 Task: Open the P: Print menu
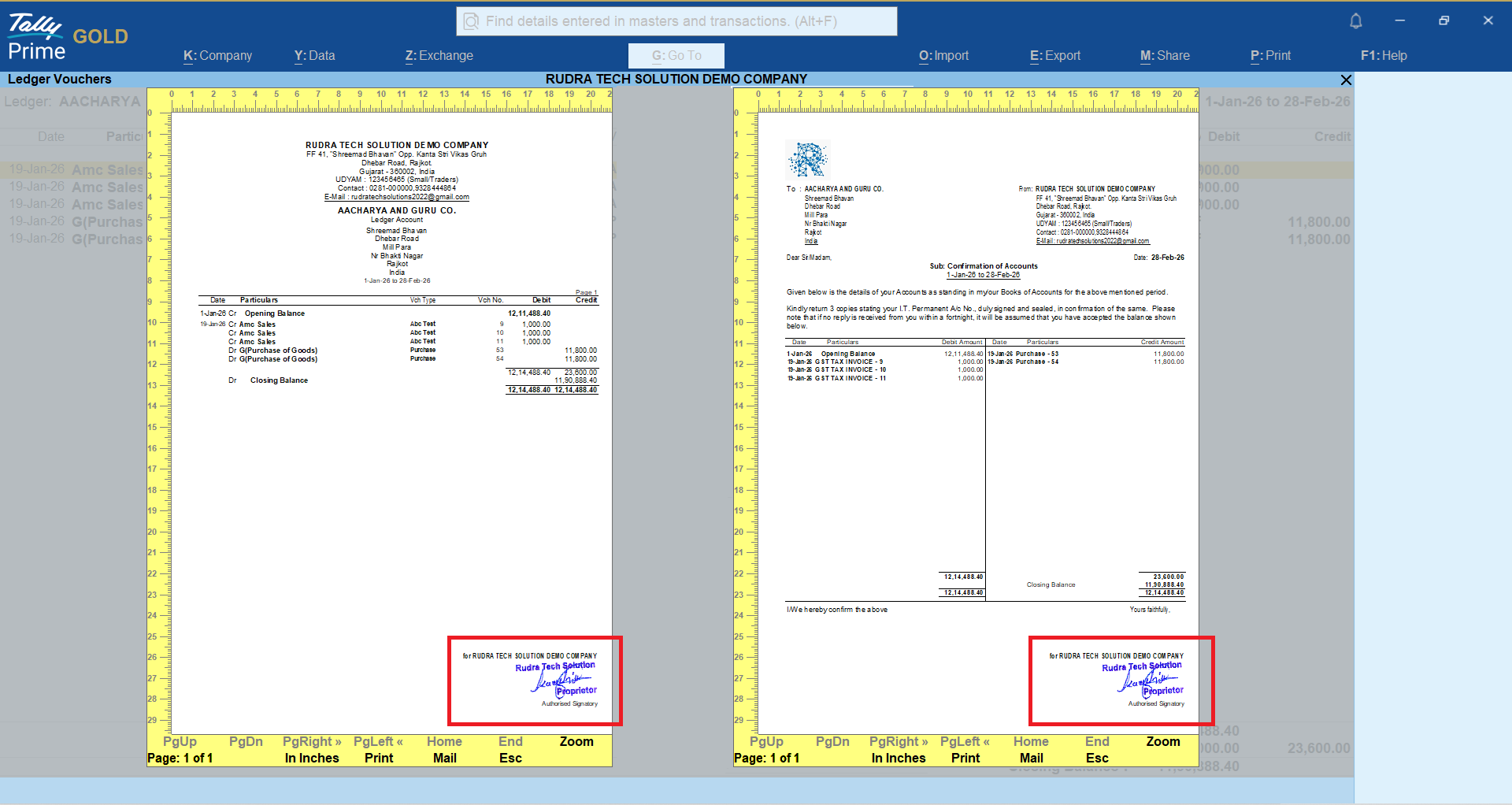pyautogui.click(x=1270, y=56)
